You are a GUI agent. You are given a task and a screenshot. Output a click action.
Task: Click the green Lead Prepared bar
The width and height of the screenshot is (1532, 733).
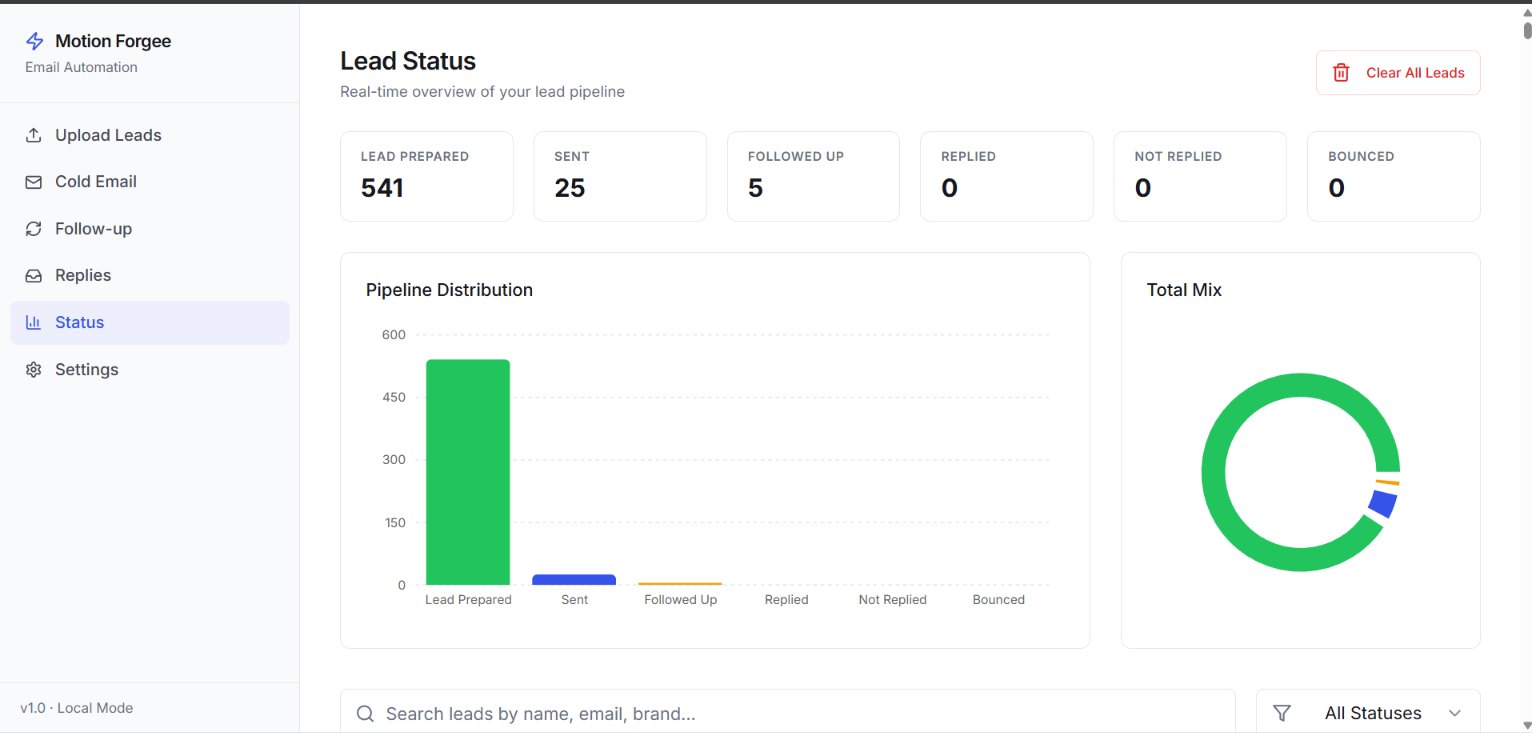click(x=468, y=472)
